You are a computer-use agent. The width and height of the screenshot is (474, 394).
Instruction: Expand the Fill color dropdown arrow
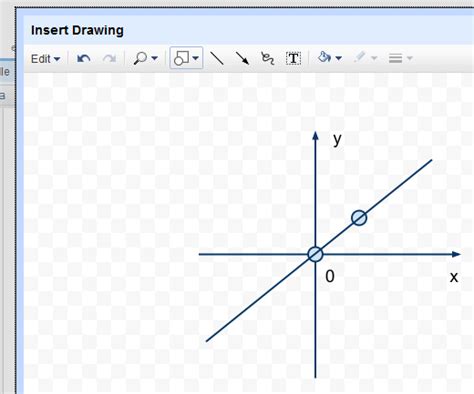pos(339,58)
